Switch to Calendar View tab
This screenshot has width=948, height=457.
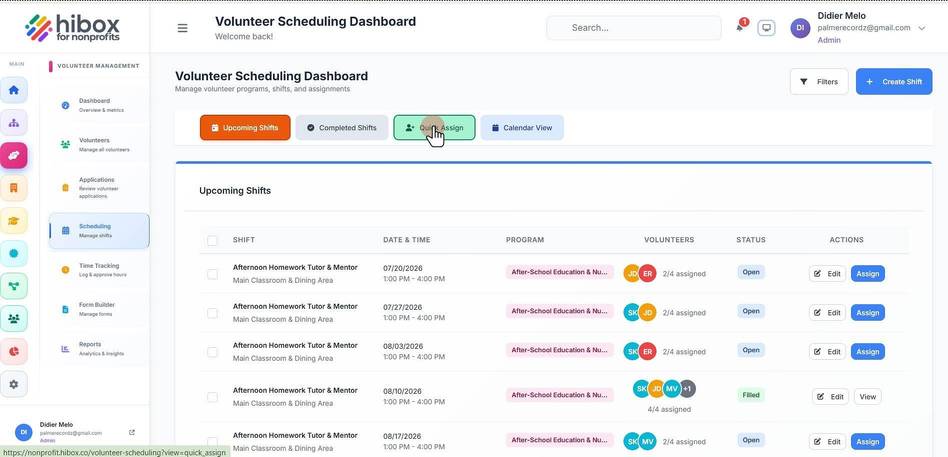pos(522,128)
